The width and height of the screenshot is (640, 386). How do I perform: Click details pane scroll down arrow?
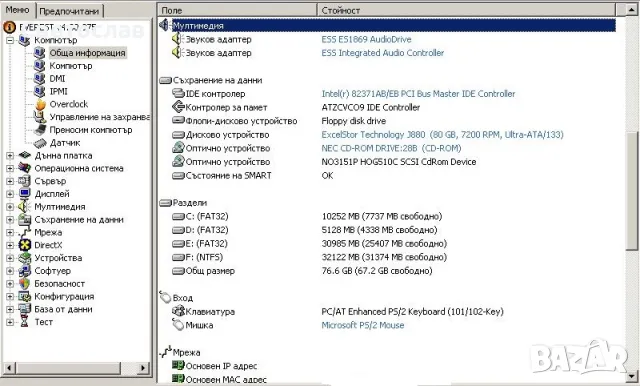[632, 376]
